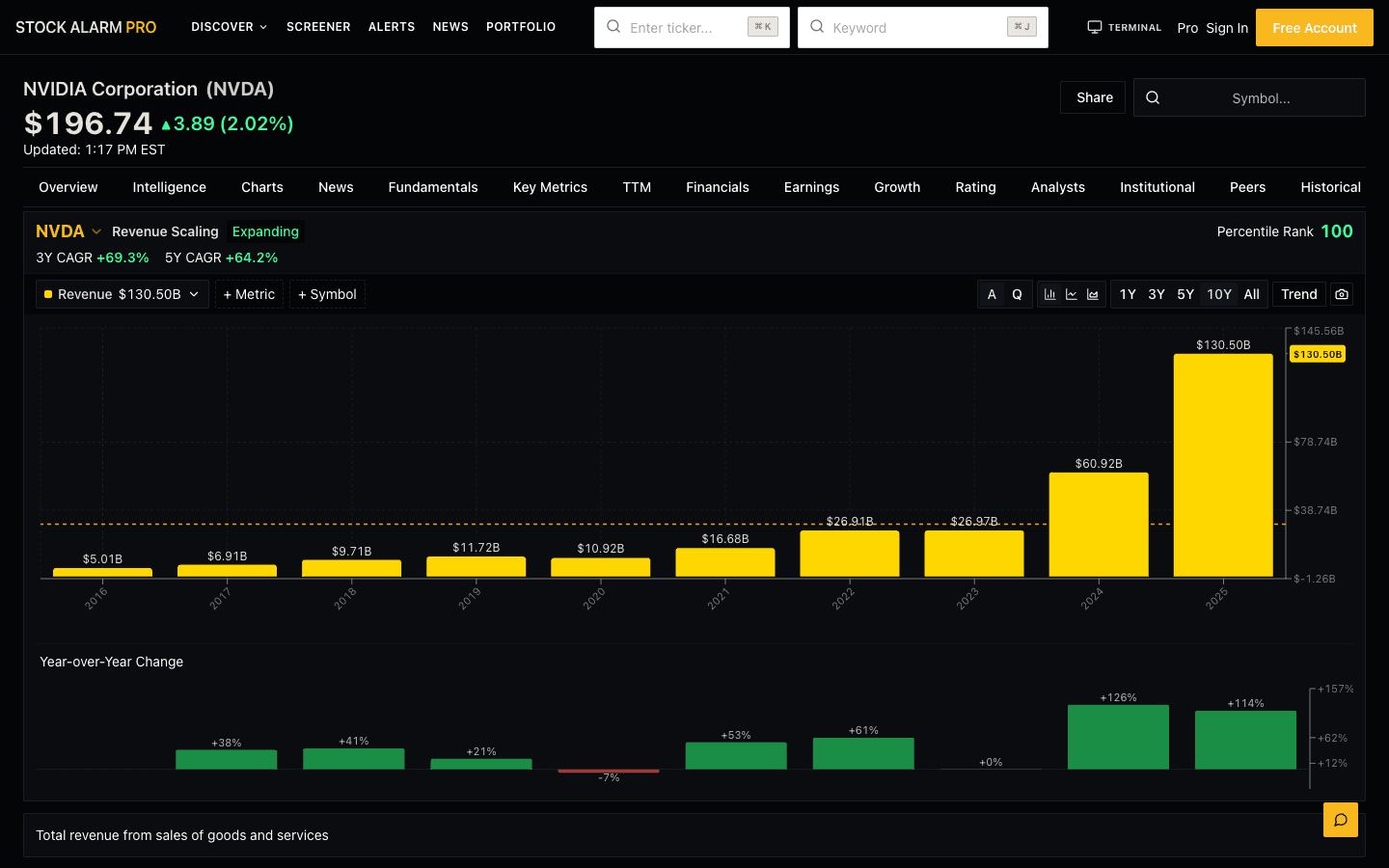This screenshot has width=1389, height=868.
Task: Click the 2025 revenue bar $130.50B
Action: (x=1223, y=466)
